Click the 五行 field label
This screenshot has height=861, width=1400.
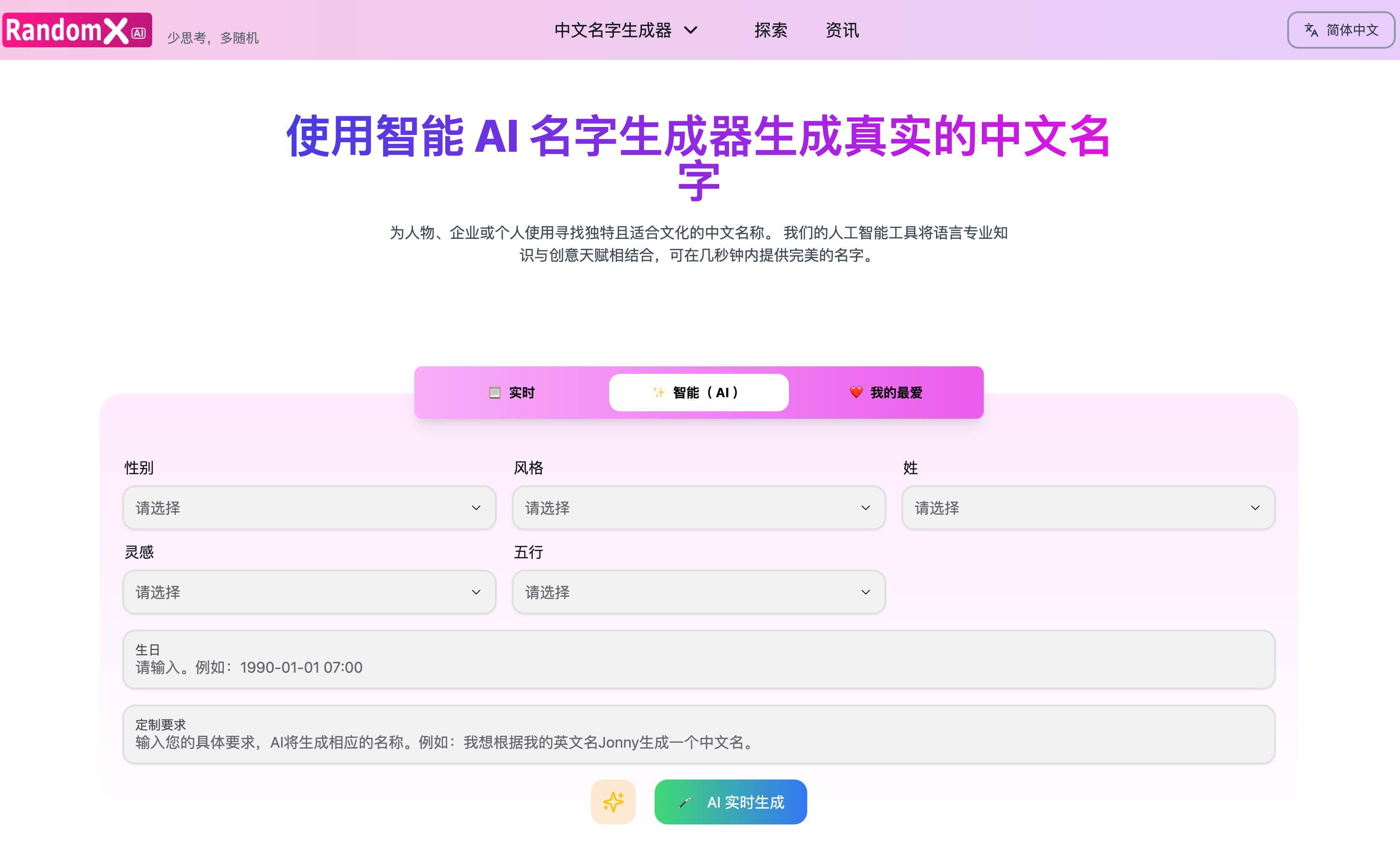(528, 552)
